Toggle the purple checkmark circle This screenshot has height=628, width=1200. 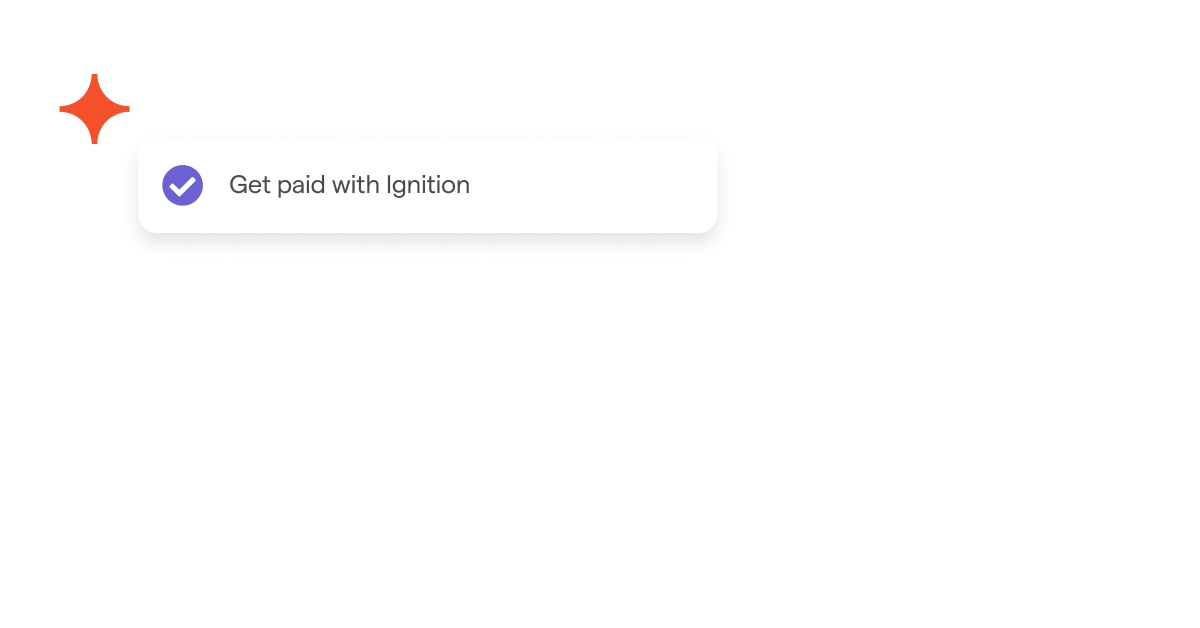coord(183,185)
